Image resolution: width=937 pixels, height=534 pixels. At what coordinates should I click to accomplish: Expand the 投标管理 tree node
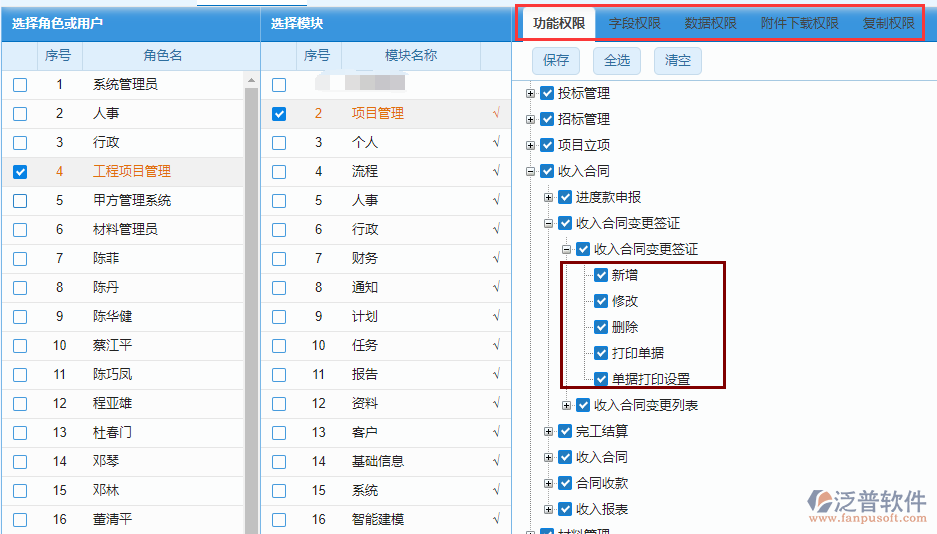pyautogui.click(x=531, y=94)
